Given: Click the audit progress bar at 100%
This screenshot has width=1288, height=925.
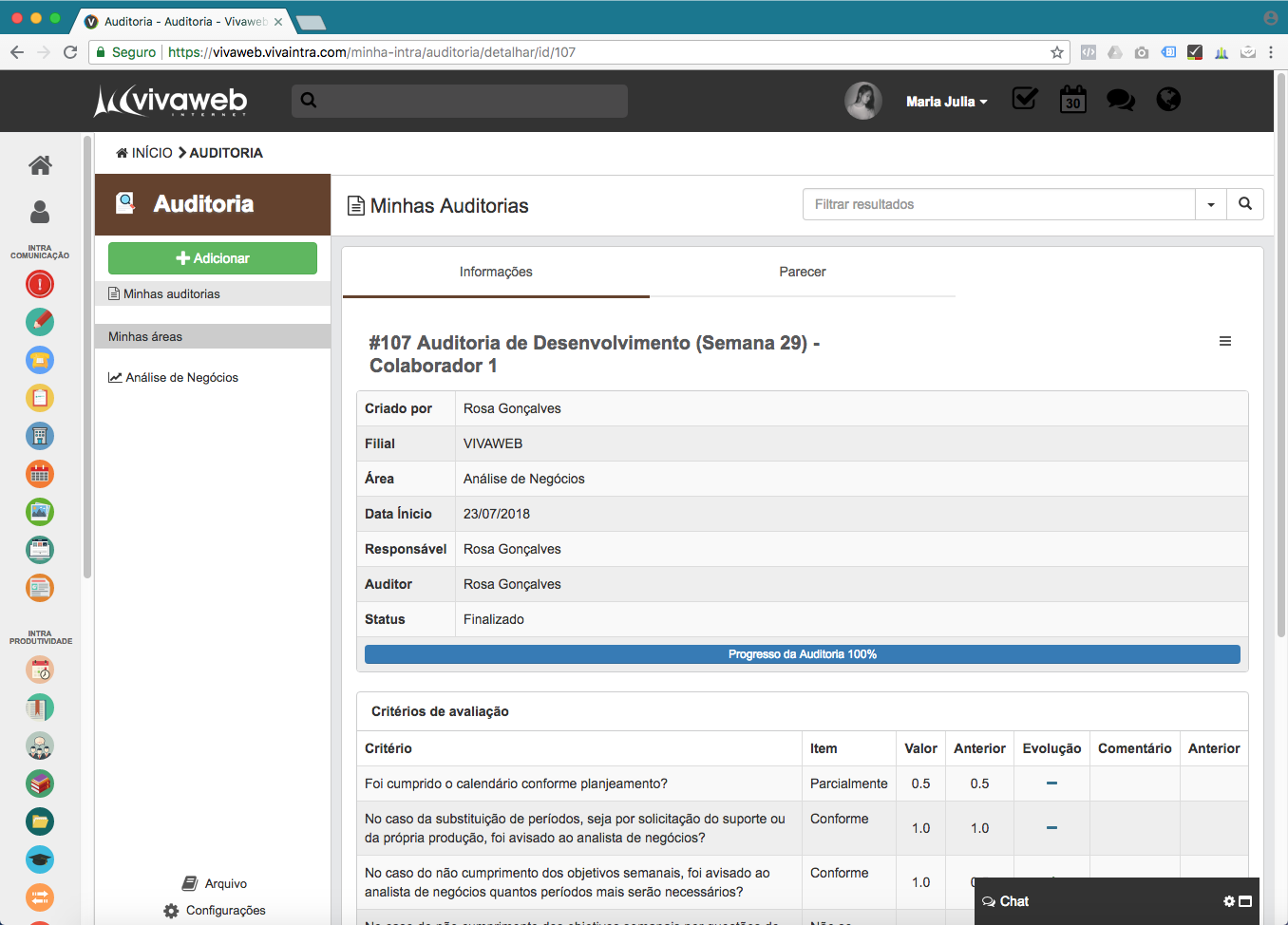Looking at the screenshot, I should click(802, 654).
